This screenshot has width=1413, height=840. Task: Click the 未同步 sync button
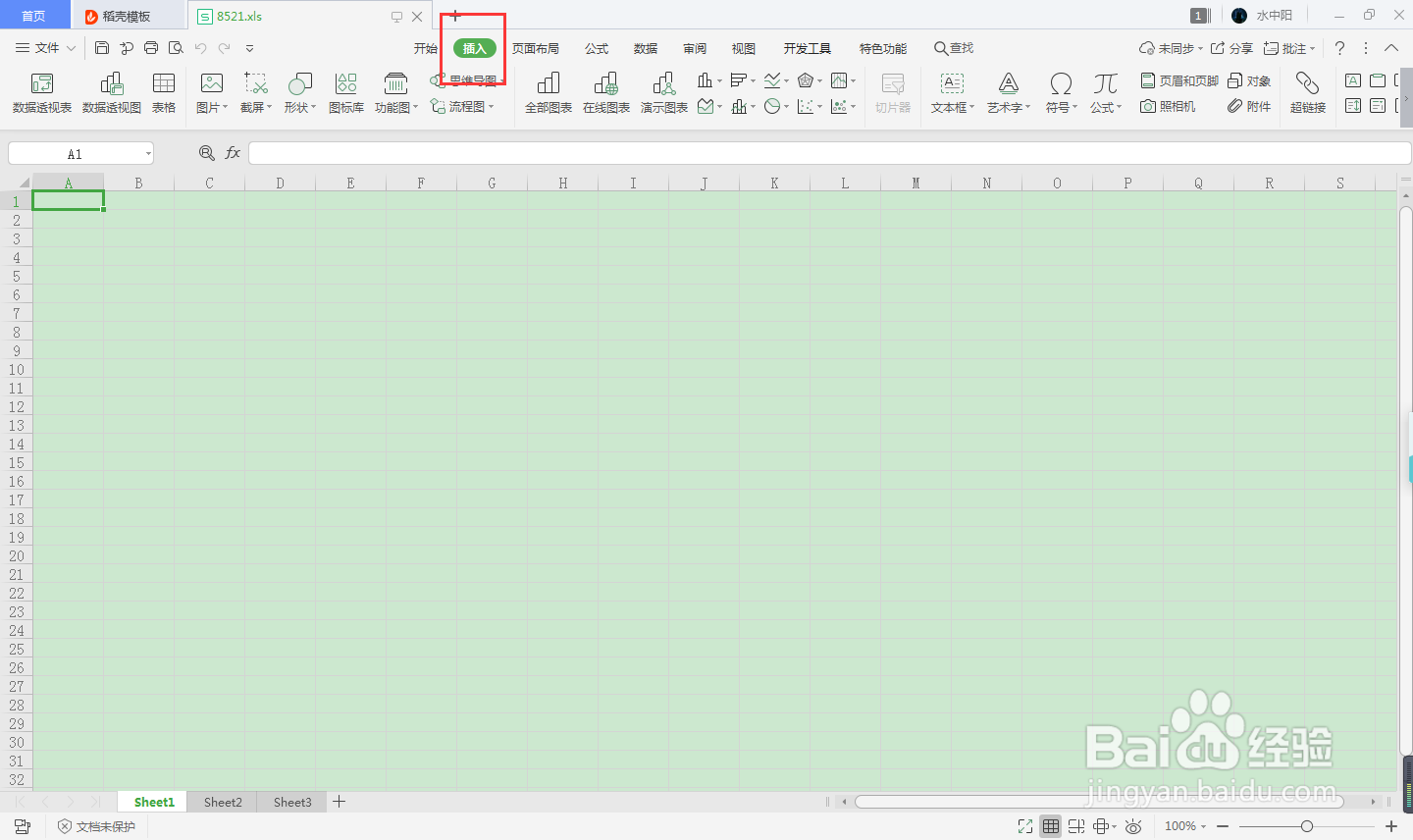click(1171, 48)
